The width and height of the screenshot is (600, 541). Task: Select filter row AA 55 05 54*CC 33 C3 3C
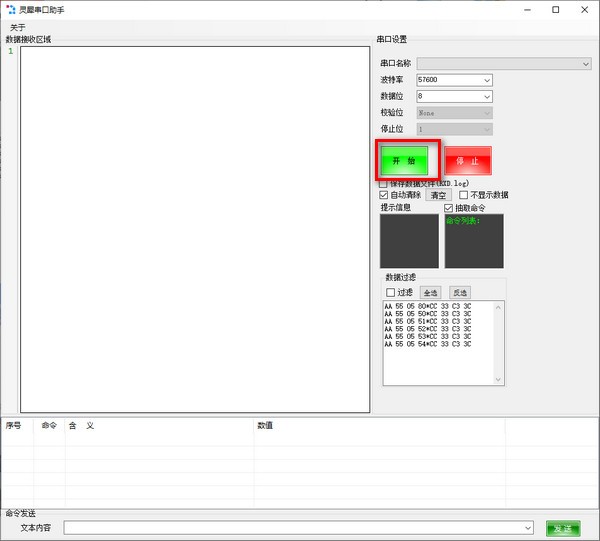pos(428,344)
